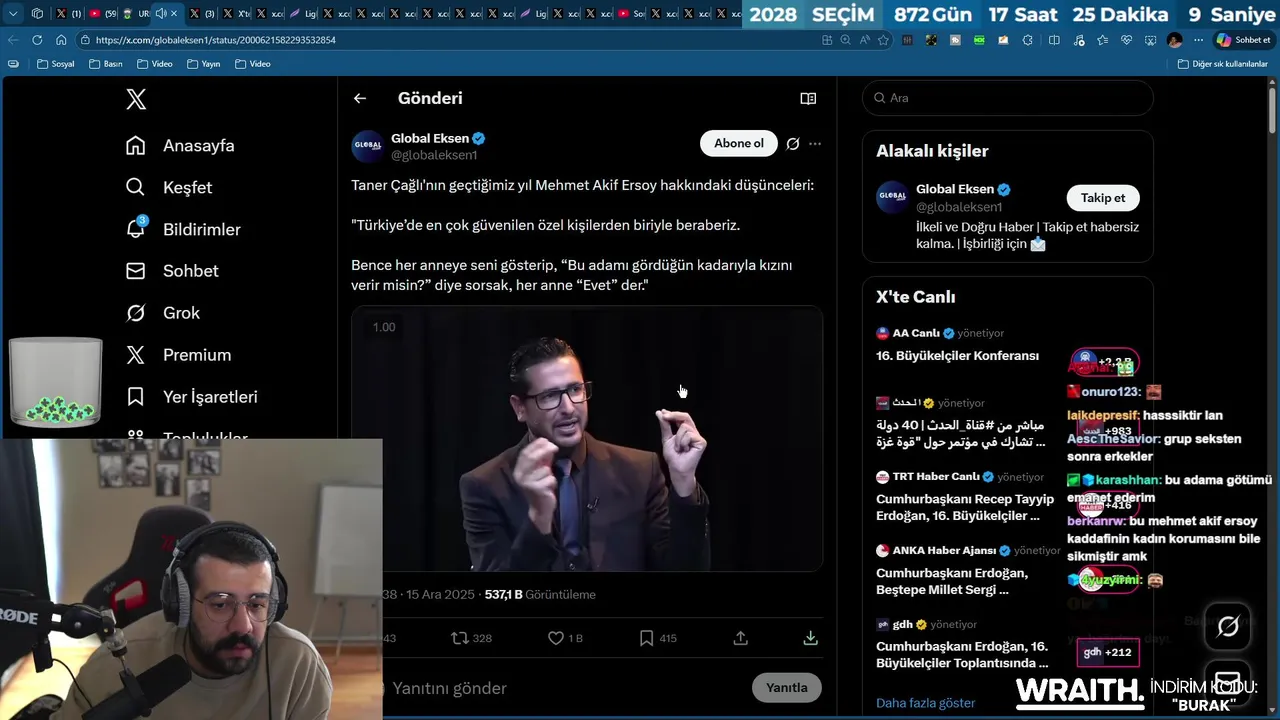The height and width of the screenshot is (720, 1280).
Task: Open Premium X icon in sidebar
Action: coord(136,355)
